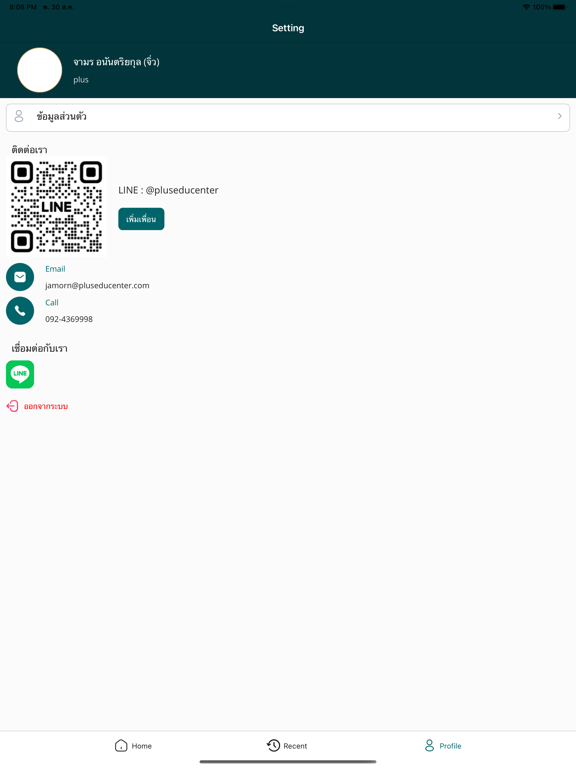Select the Profile tab

(443, 746)
